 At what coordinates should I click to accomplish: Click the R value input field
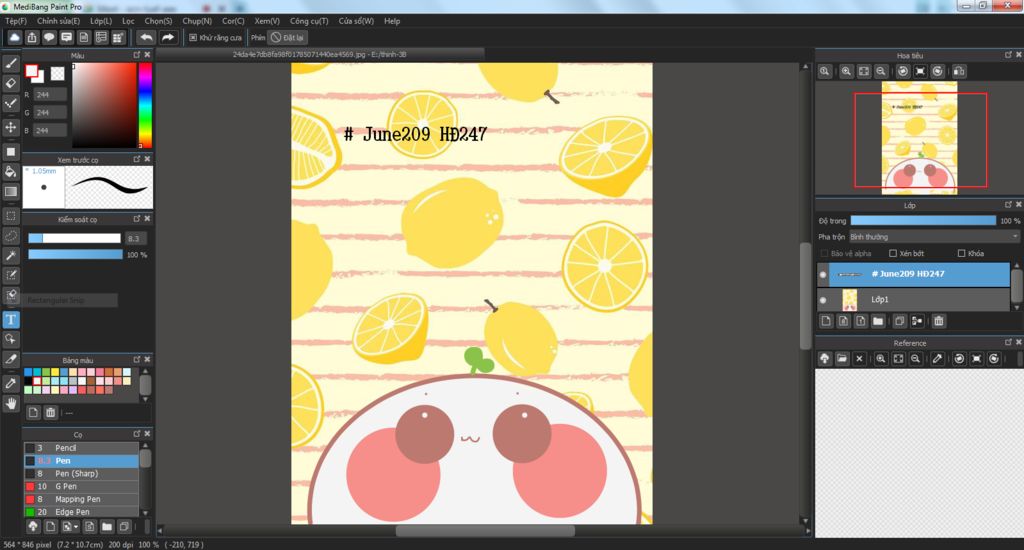coord(50,95)
